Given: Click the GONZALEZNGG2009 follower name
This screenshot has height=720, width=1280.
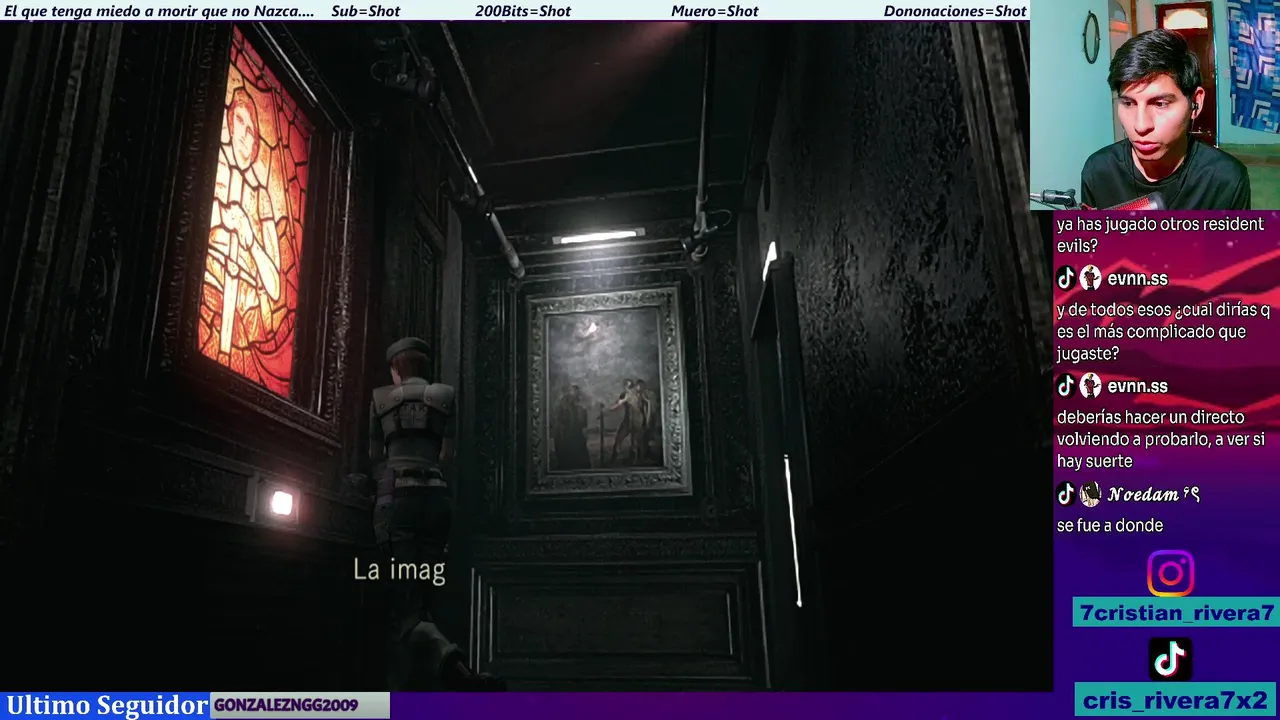Looking at the screenshot, I should [286, 705].
